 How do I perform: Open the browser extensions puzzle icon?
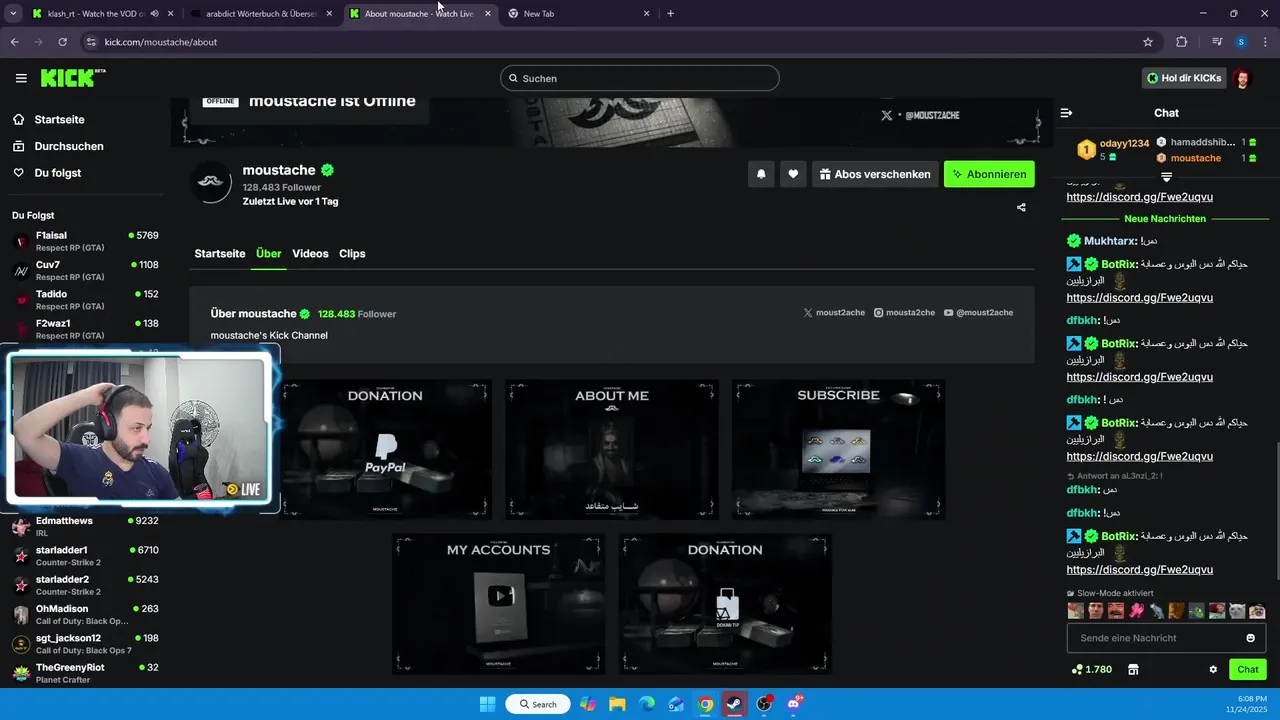[1181, 42]
